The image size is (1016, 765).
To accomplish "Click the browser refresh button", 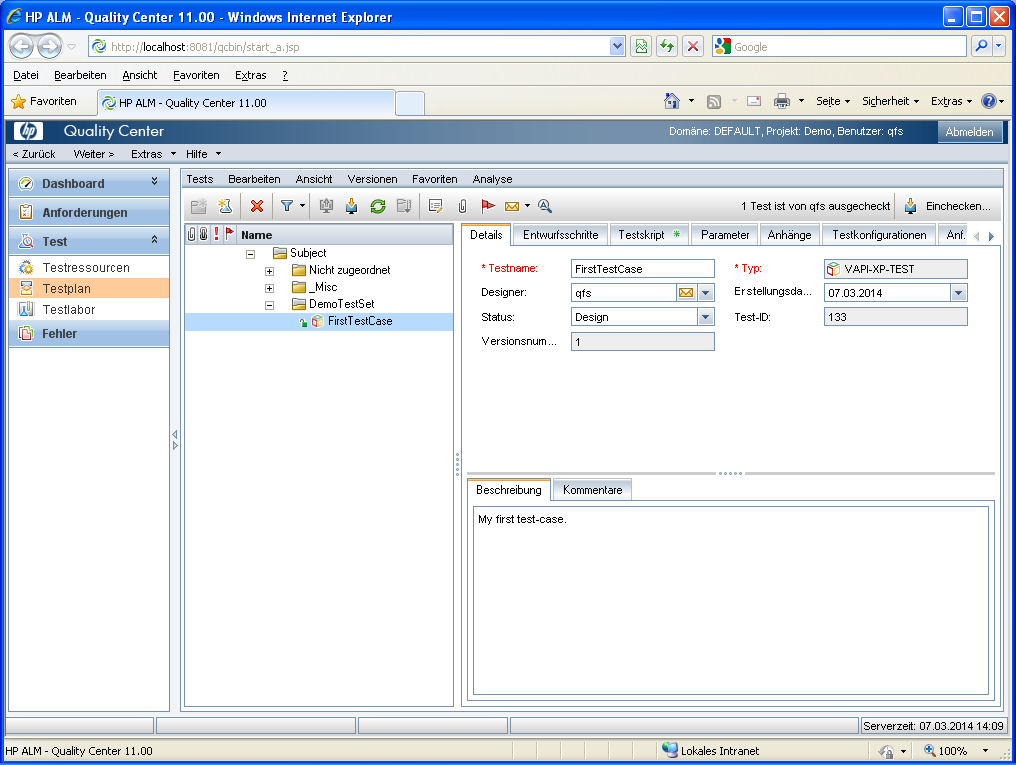I will tap(667, 46).
